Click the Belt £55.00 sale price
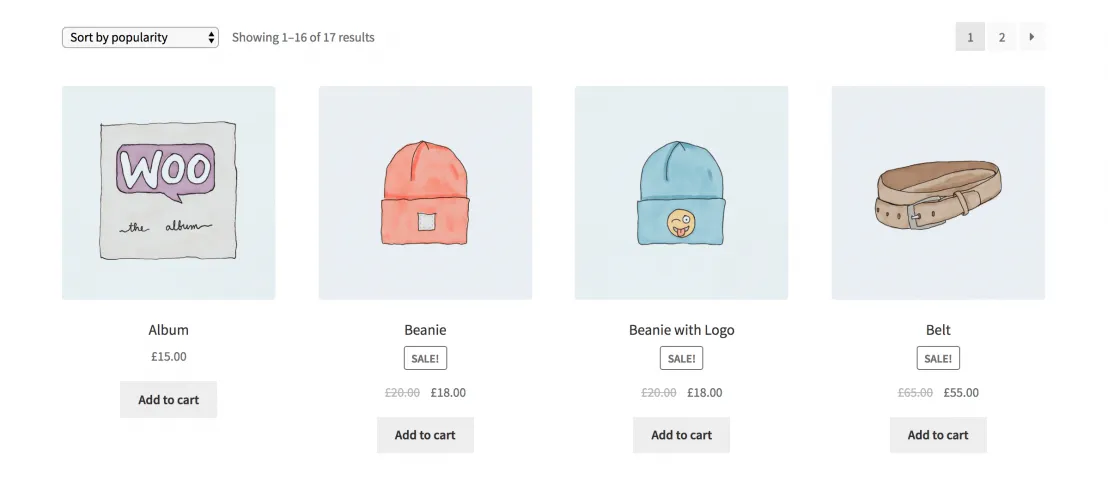 961,393
